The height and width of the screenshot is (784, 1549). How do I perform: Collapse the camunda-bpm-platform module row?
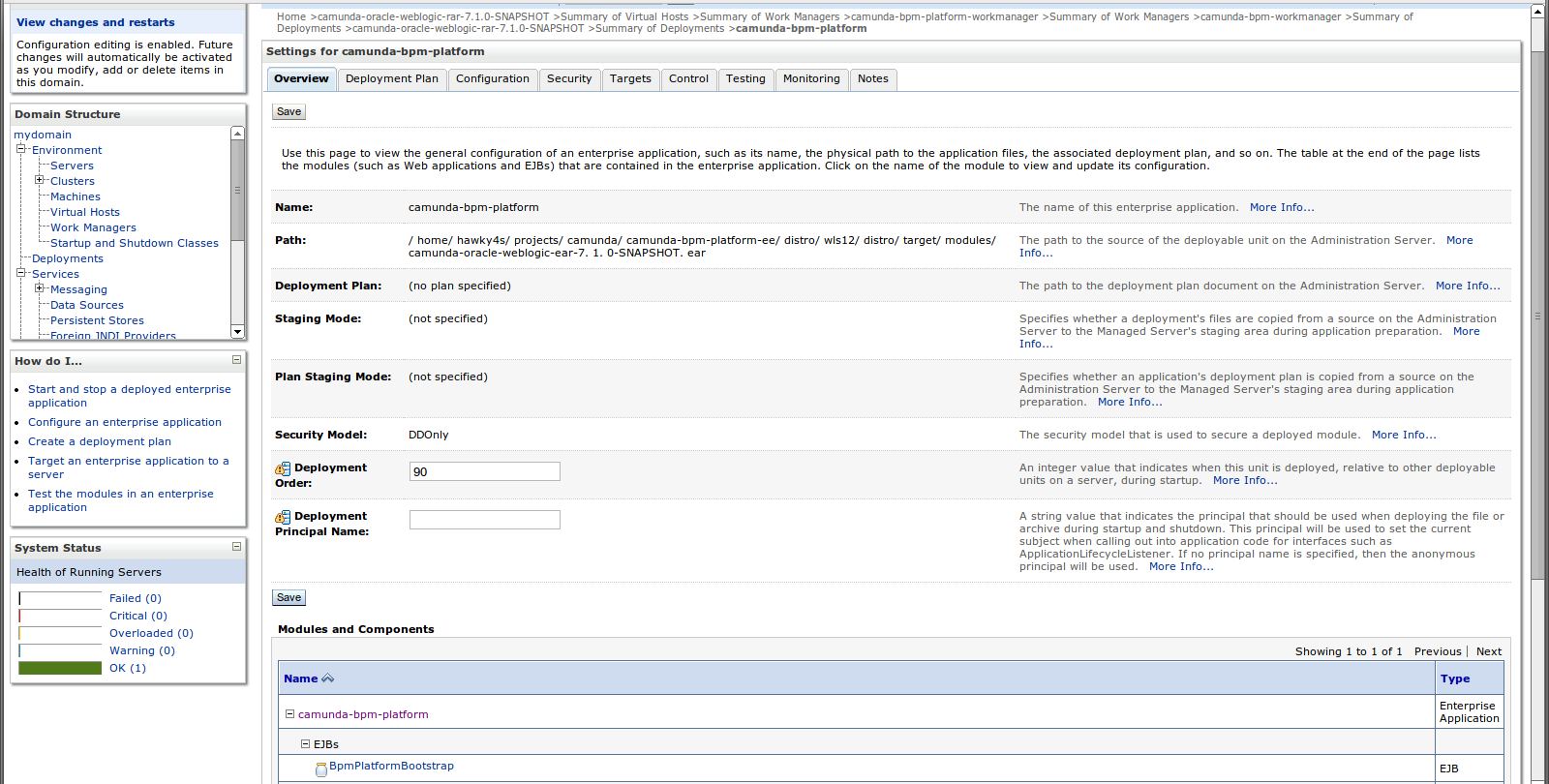[289, 714]
